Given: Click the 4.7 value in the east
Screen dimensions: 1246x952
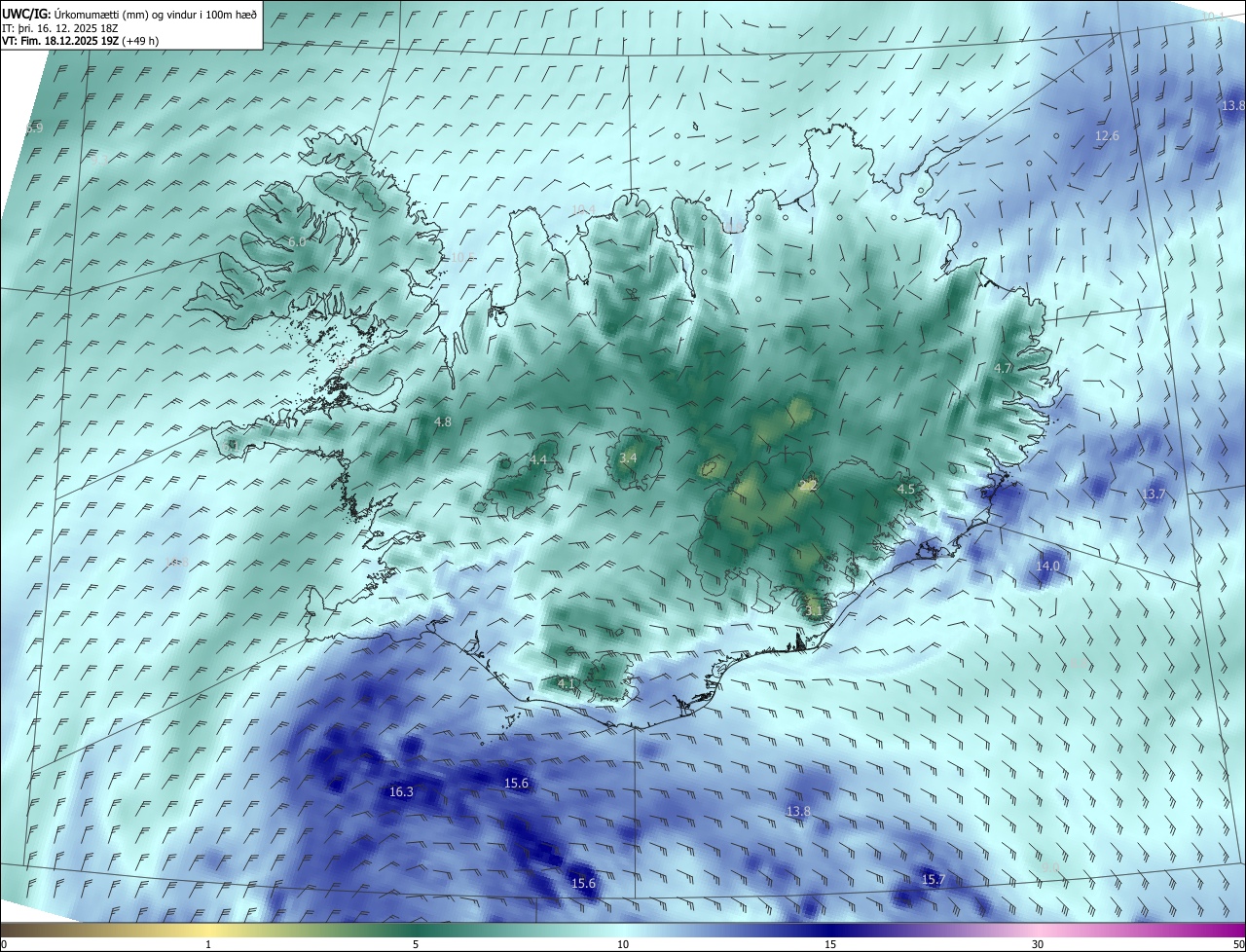Looking at the screenshot, I should [x=1003, y=368].
